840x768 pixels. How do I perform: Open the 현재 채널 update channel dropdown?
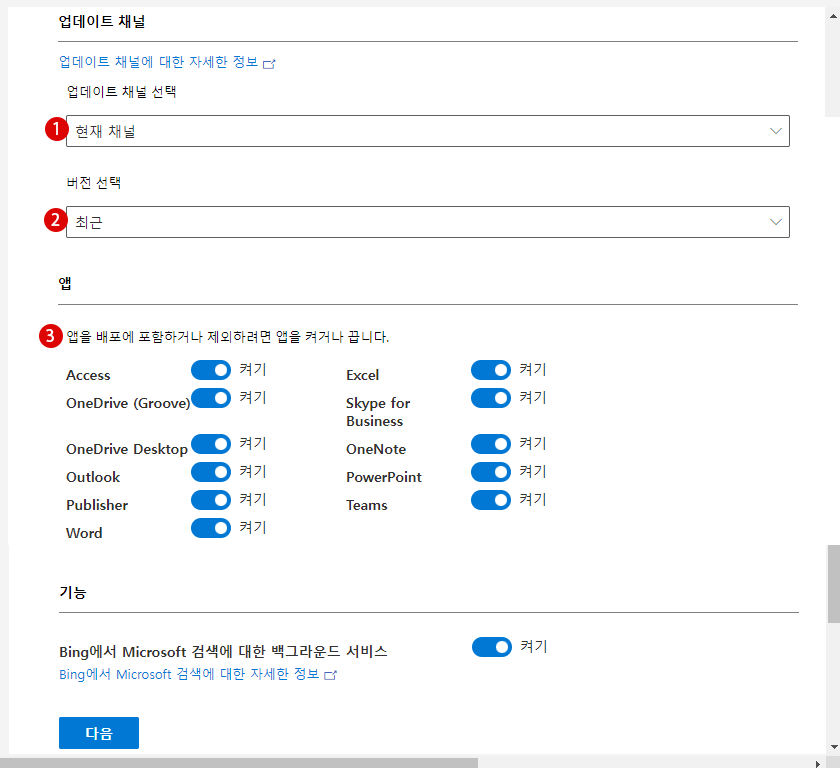click(428, 131)
